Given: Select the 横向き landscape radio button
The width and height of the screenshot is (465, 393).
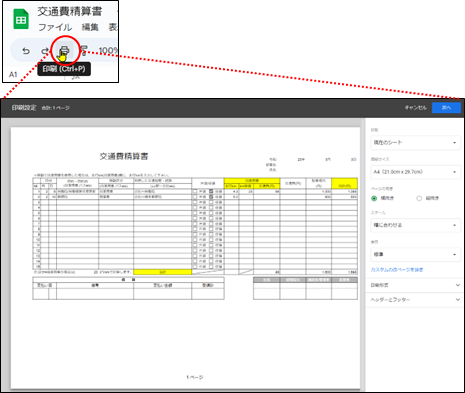Looking at the screenshot, I should coord(374,198).
